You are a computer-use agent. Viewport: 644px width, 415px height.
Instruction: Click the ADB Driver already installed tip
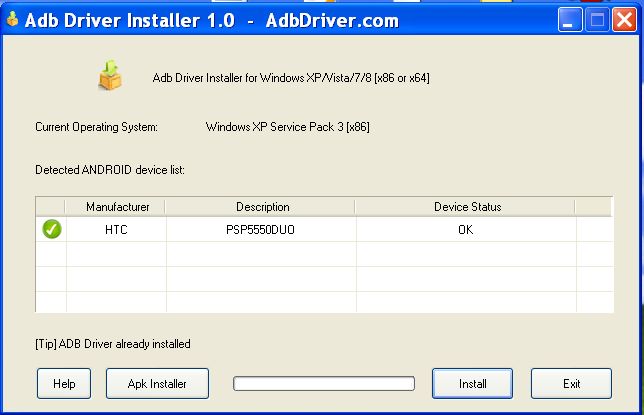pos(112,344)
